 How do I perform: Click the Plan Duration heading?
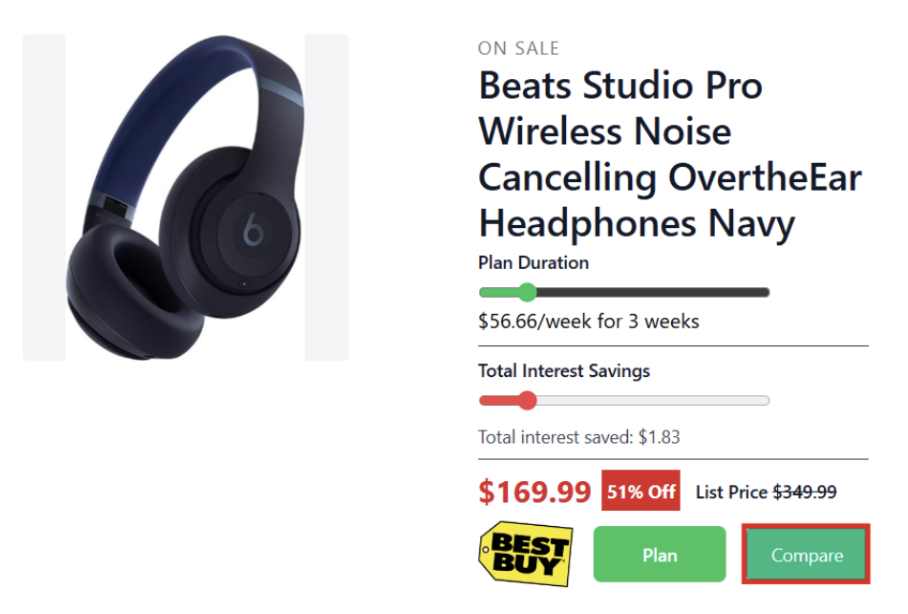[532, 263]
